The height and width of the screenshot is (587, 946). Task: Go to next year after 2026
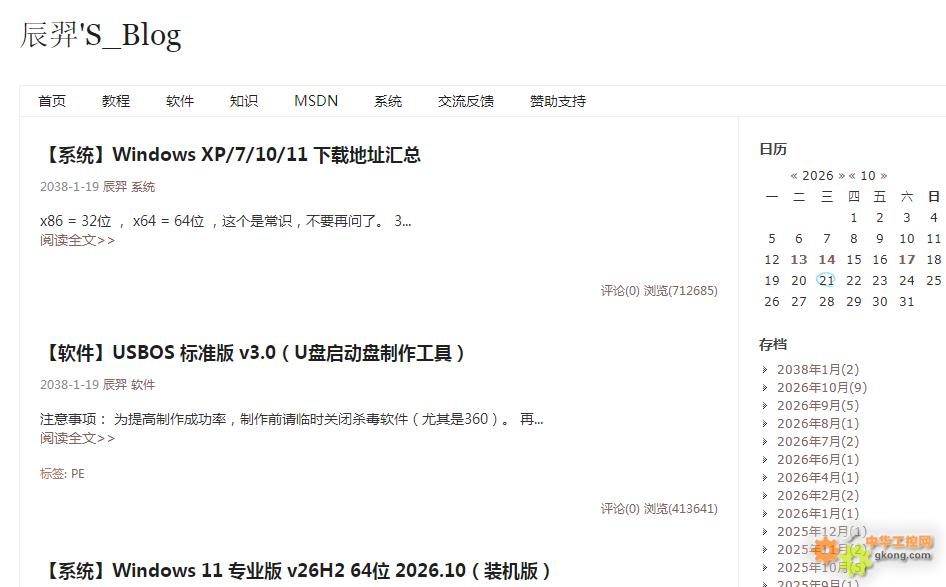click(842, 176)
